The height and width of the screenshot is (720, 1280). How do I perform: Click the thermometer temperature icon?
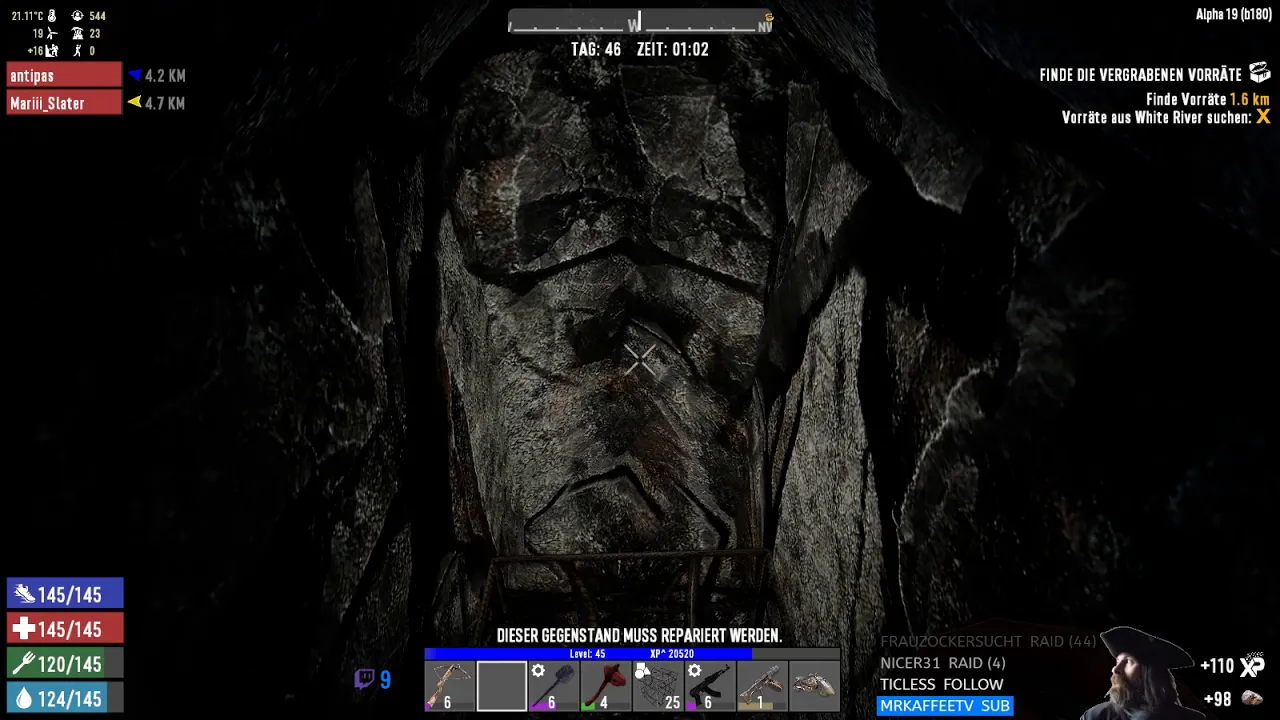52,16
